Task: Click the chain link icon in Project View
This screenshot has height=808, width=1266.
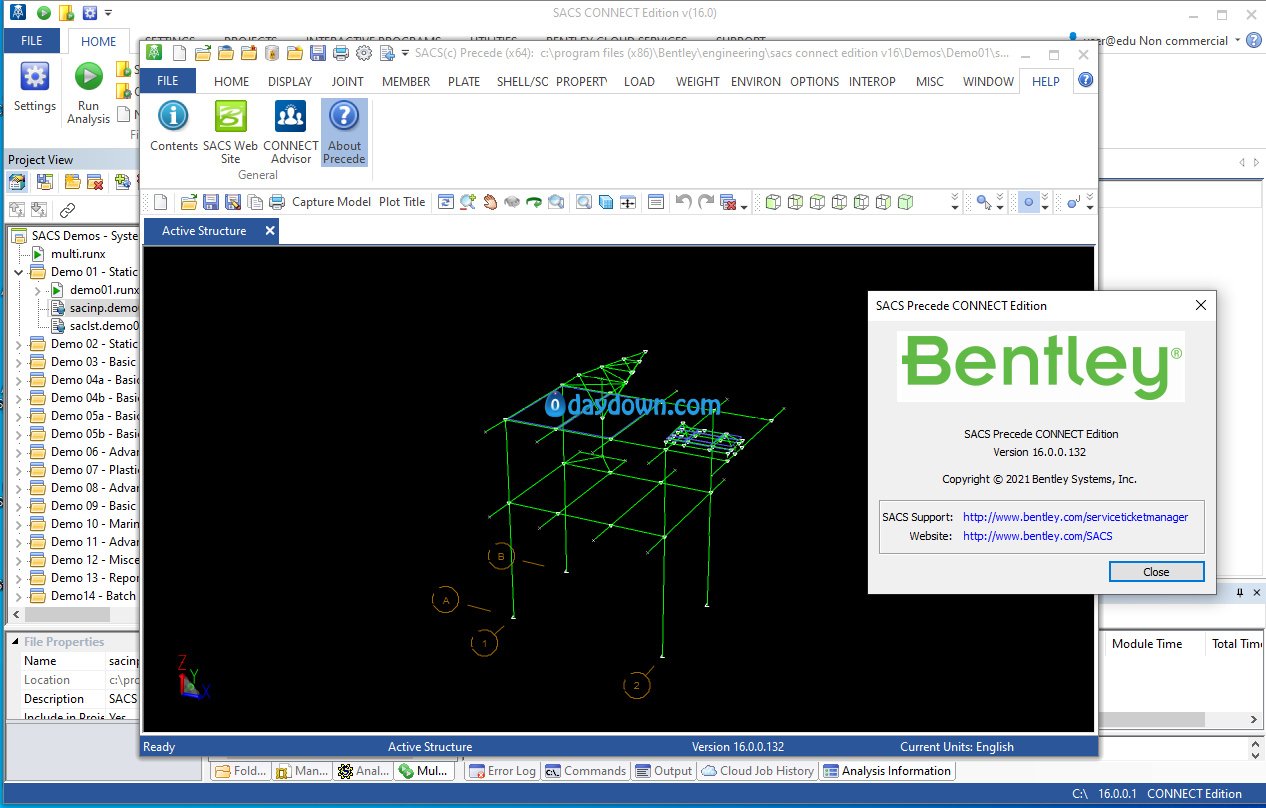Action: point(67,210)
